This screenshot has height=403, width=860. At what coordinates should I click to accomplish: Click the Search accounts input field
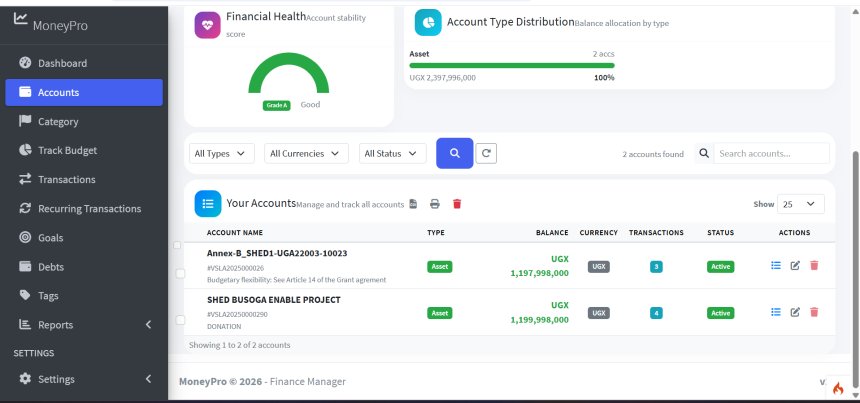tap(772, 154)
